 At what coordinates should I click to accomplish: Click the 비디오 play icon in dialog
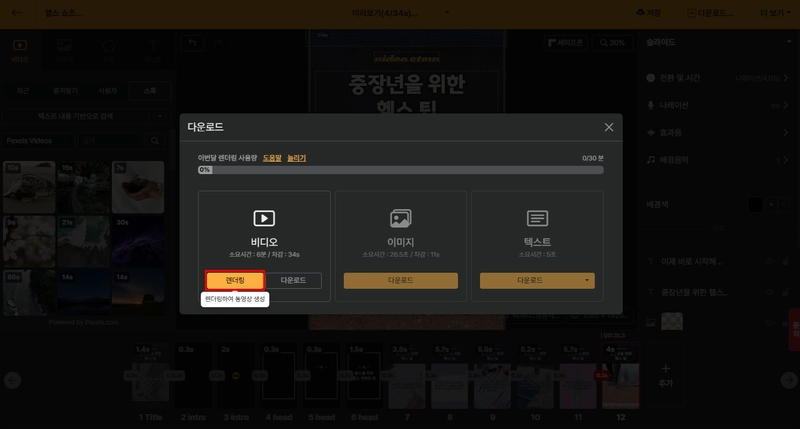(x=264, y=218)
